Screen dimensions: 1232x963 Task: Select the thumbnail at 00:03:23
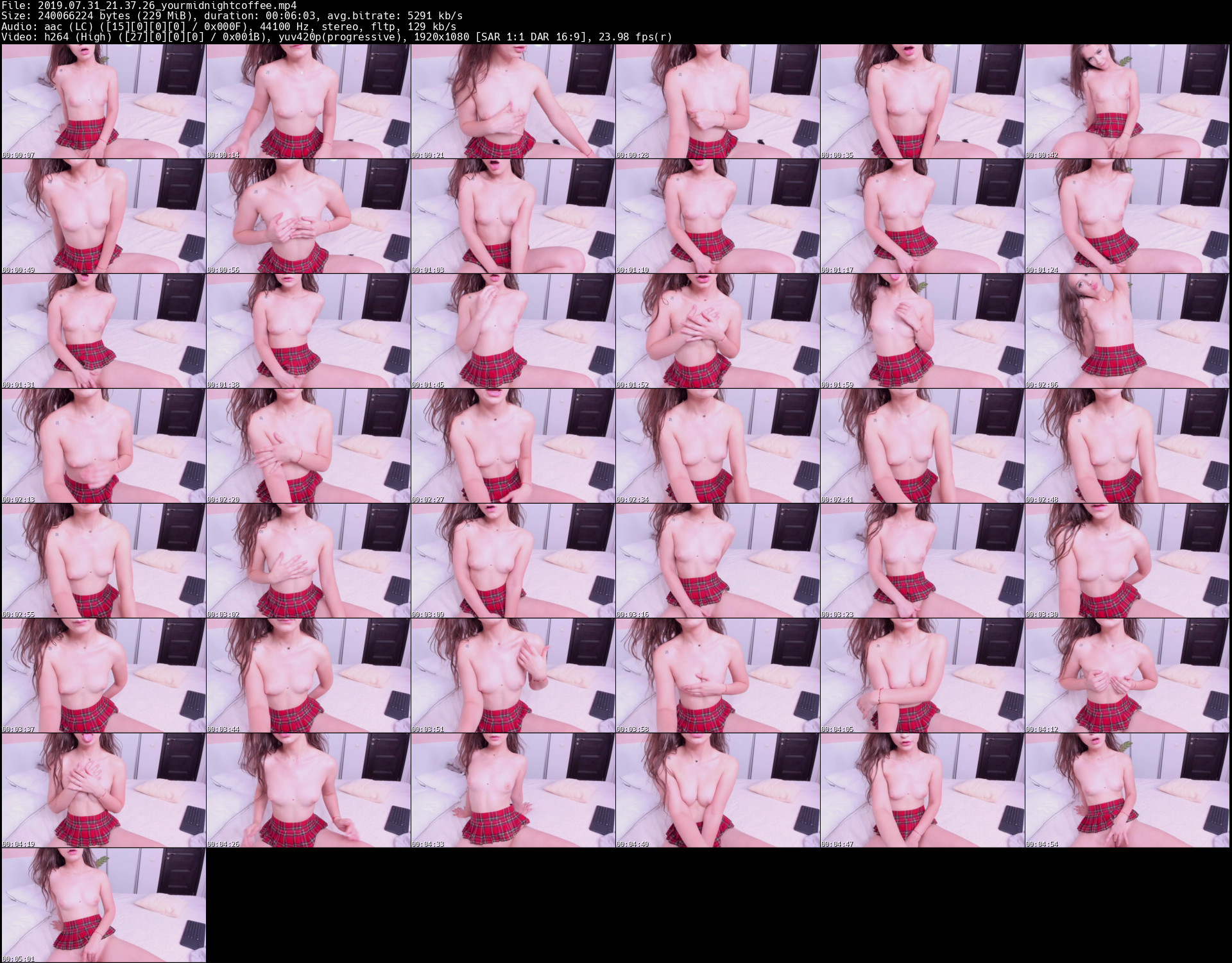pos(923,561)
